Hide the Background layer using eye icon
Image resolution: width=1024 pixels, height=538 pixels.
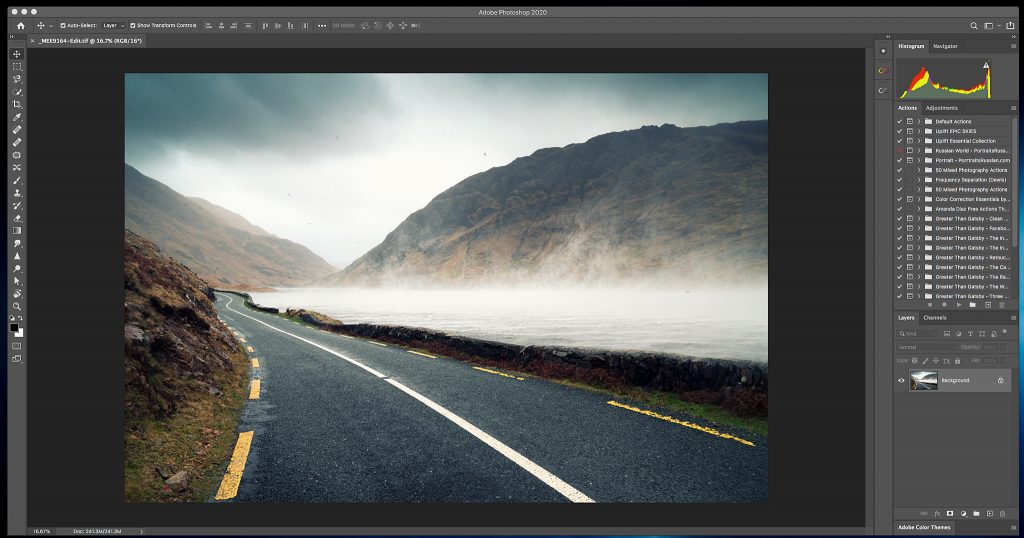click(901, 380)
